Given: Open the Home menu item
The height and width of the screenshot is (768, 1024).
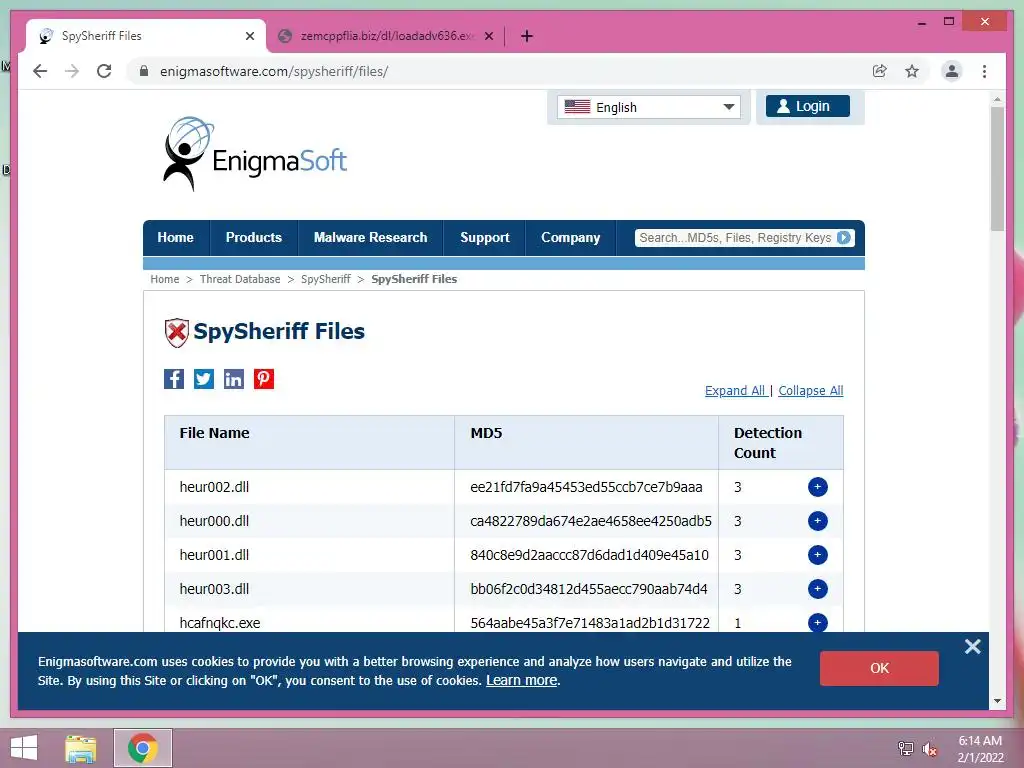Looking at the screenshot, I should pyautogui.click(x=176, y=238).
